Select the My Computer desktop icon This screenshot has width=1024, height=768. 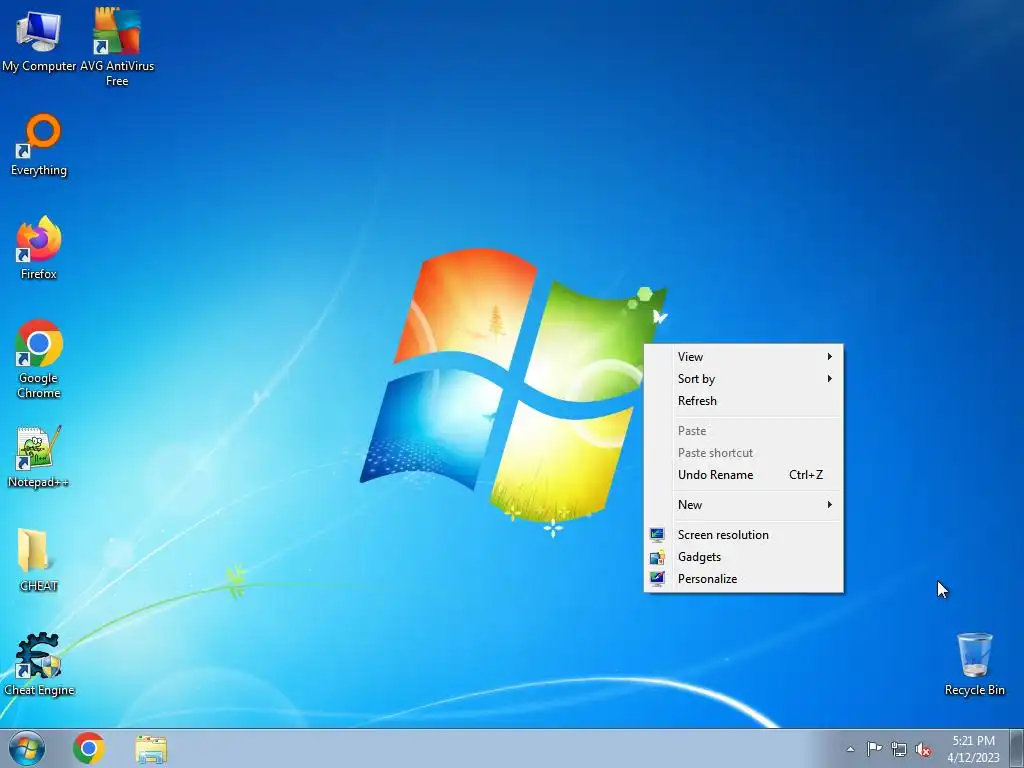(x=39, y=40)
